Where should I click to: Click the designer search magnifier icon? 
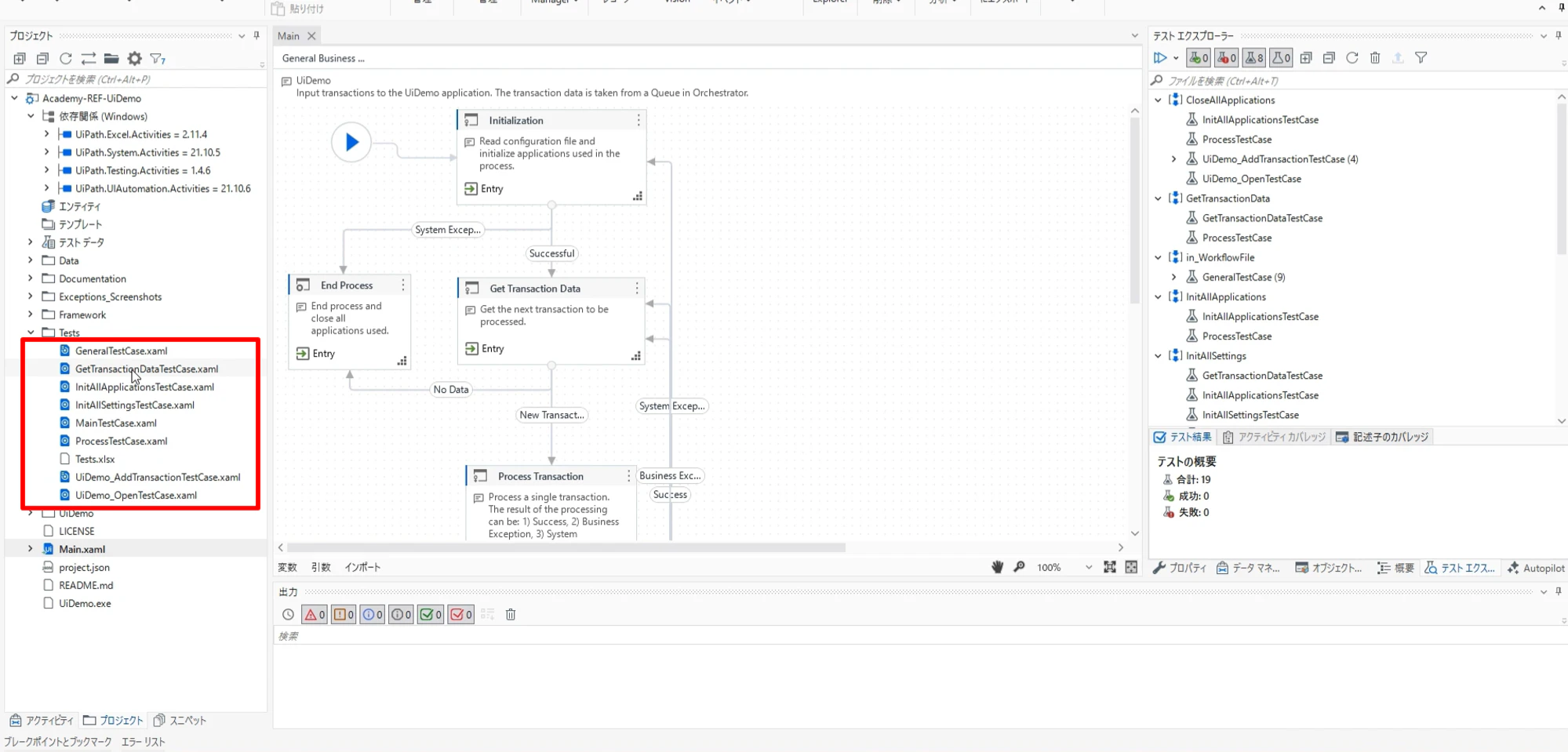pyautogui.click(x=1020, y=567)
